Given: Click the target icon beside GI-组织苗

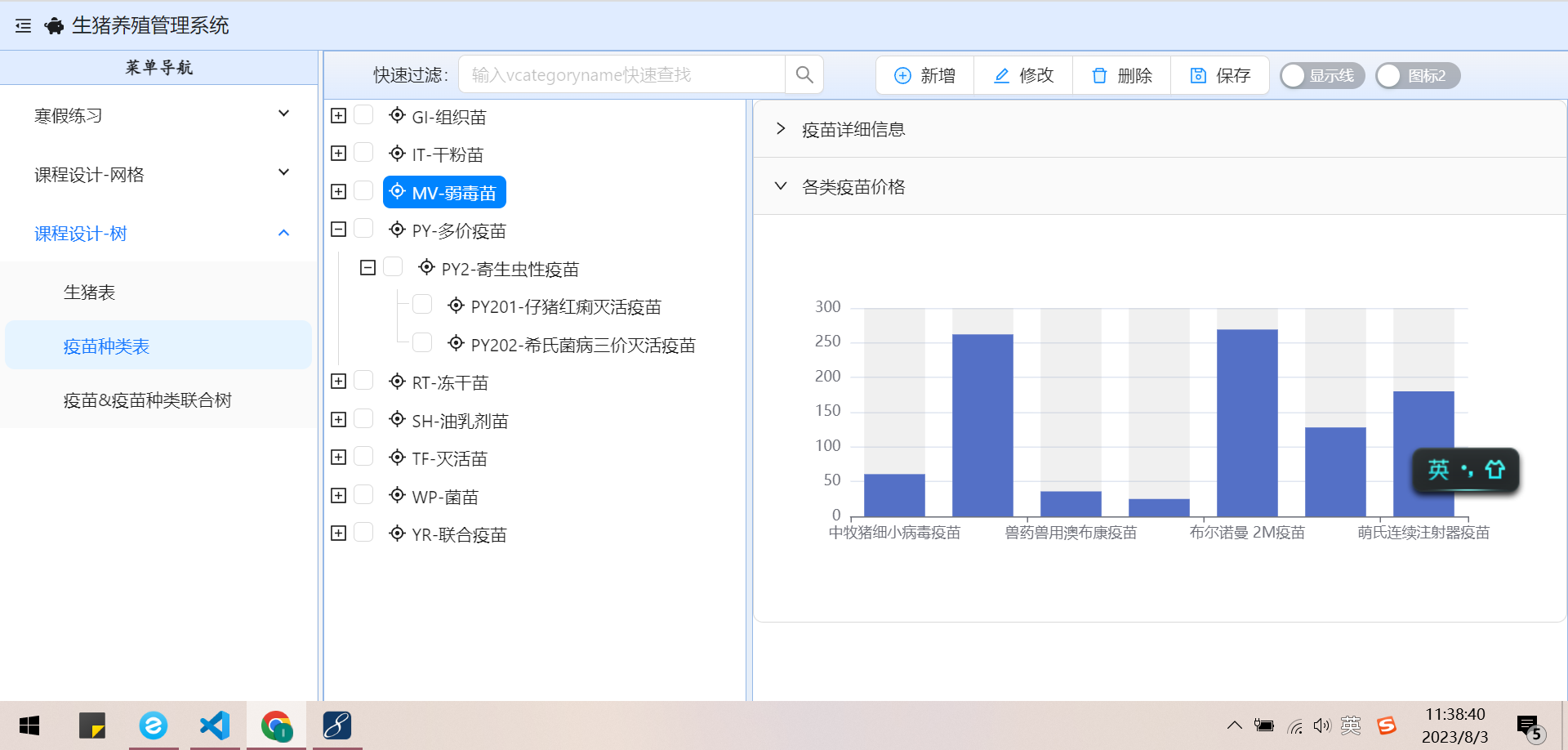Looking at the screenshot, I should point(397,116).
